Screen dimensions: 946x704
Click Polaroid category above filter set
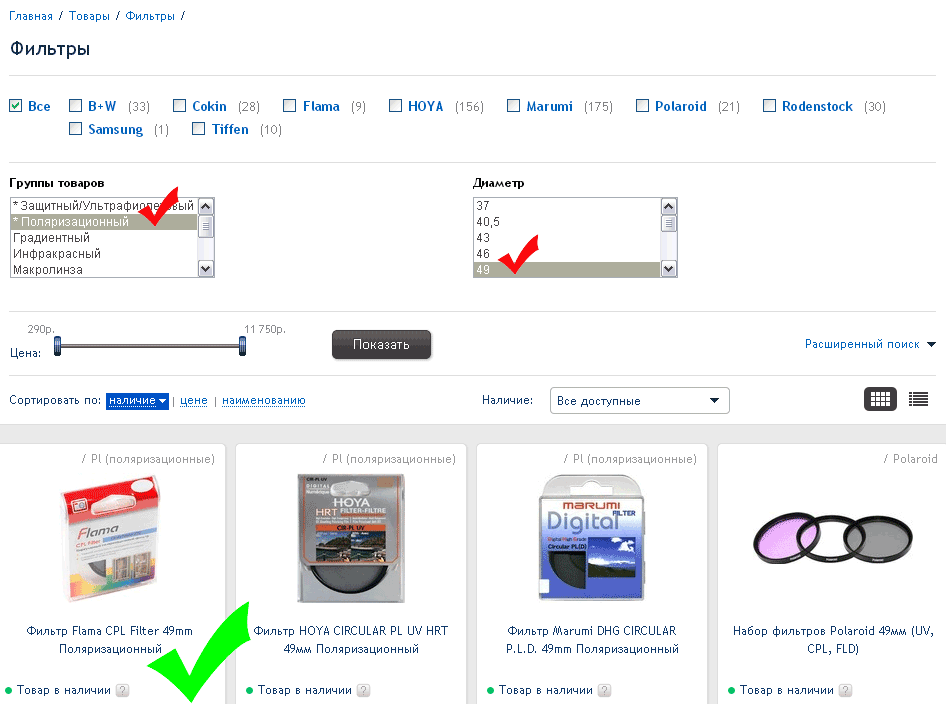(x=915, y=459)
